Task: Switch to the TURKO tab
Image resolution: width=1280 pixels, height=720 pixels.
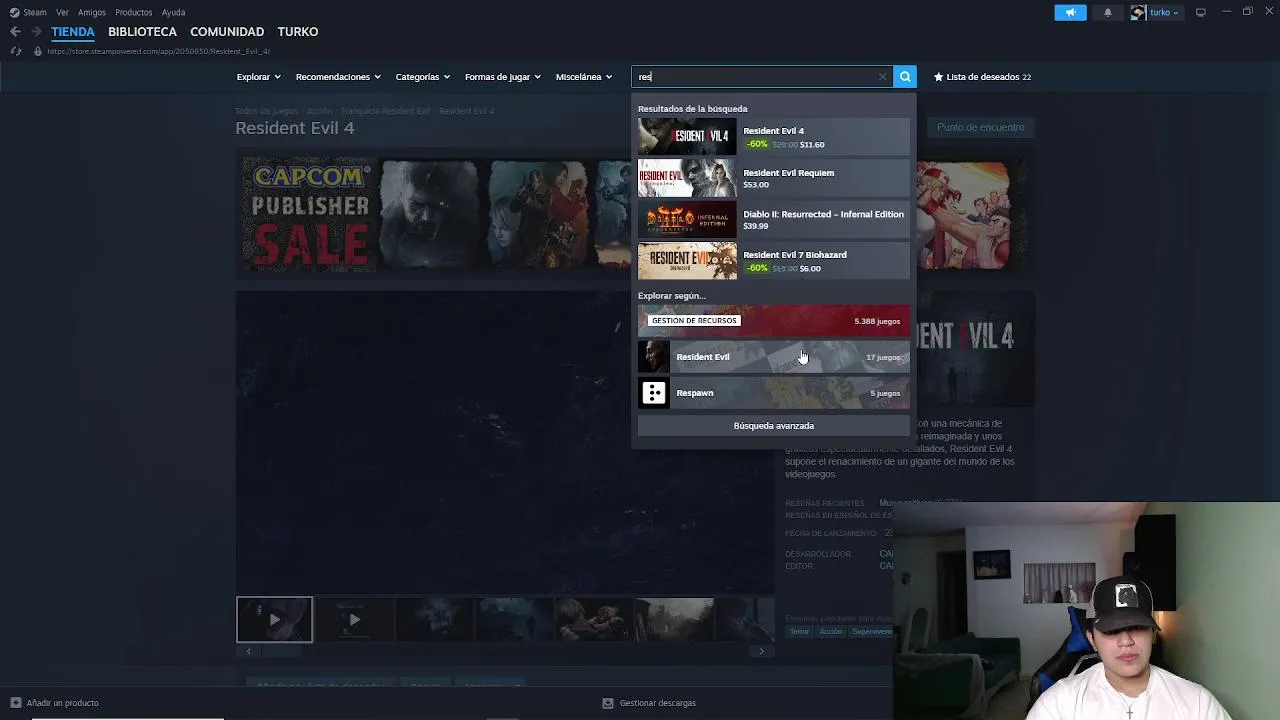Action: point(298,32)
